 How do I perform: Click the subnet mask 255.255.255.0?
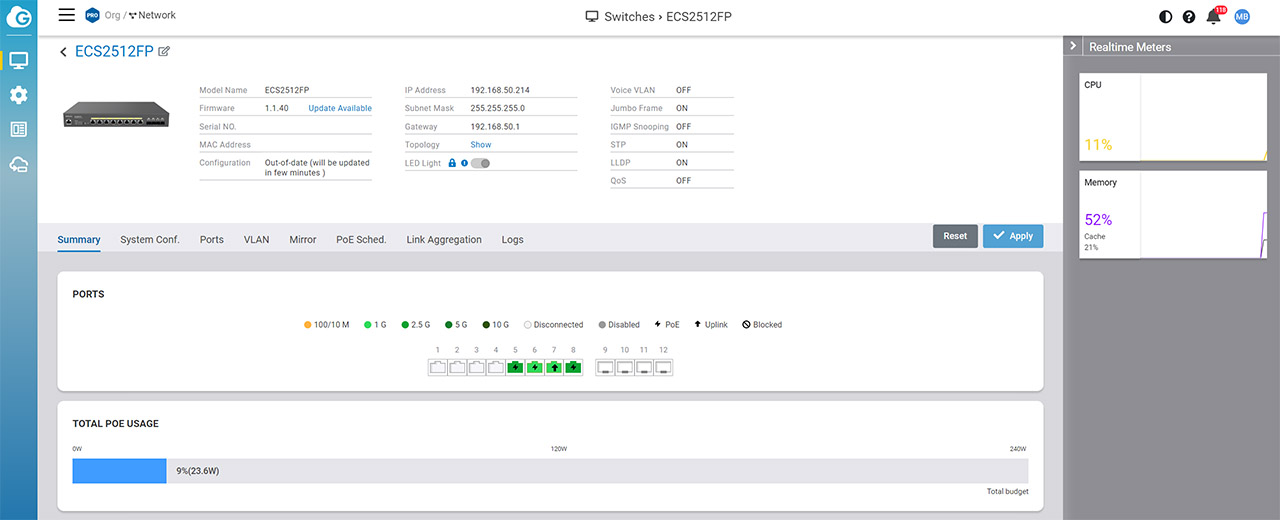498,108
